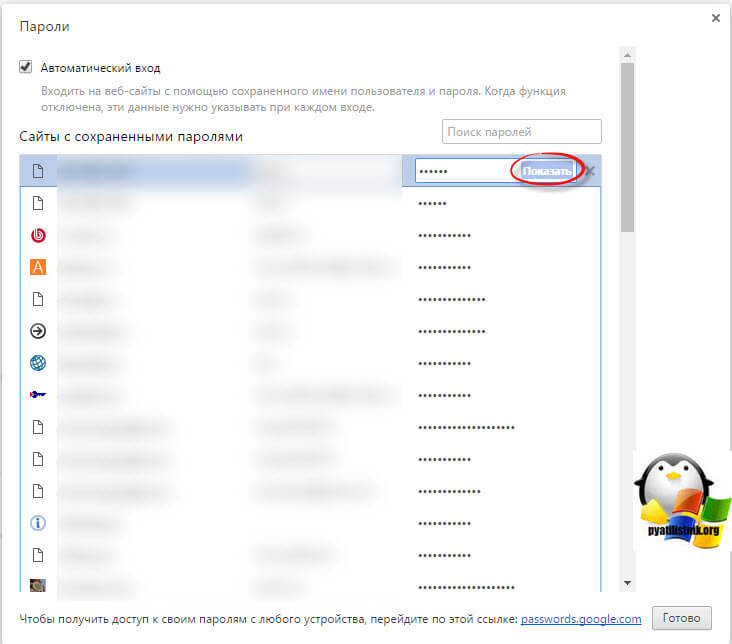Open the passwords.google.com link

(580, 619)
